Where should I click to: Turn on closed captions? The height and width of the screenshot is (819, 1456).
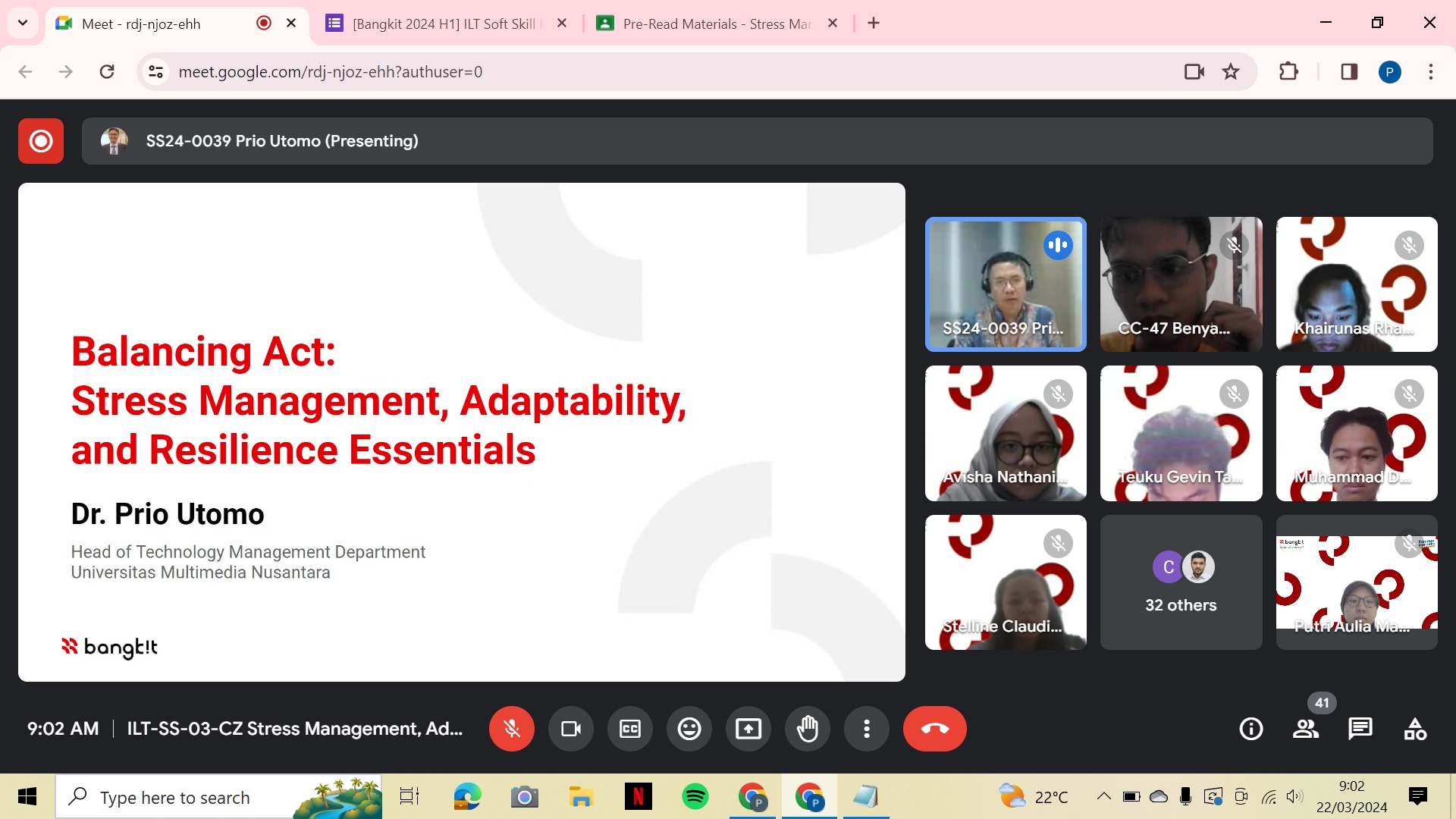click(x=629, y=729)
